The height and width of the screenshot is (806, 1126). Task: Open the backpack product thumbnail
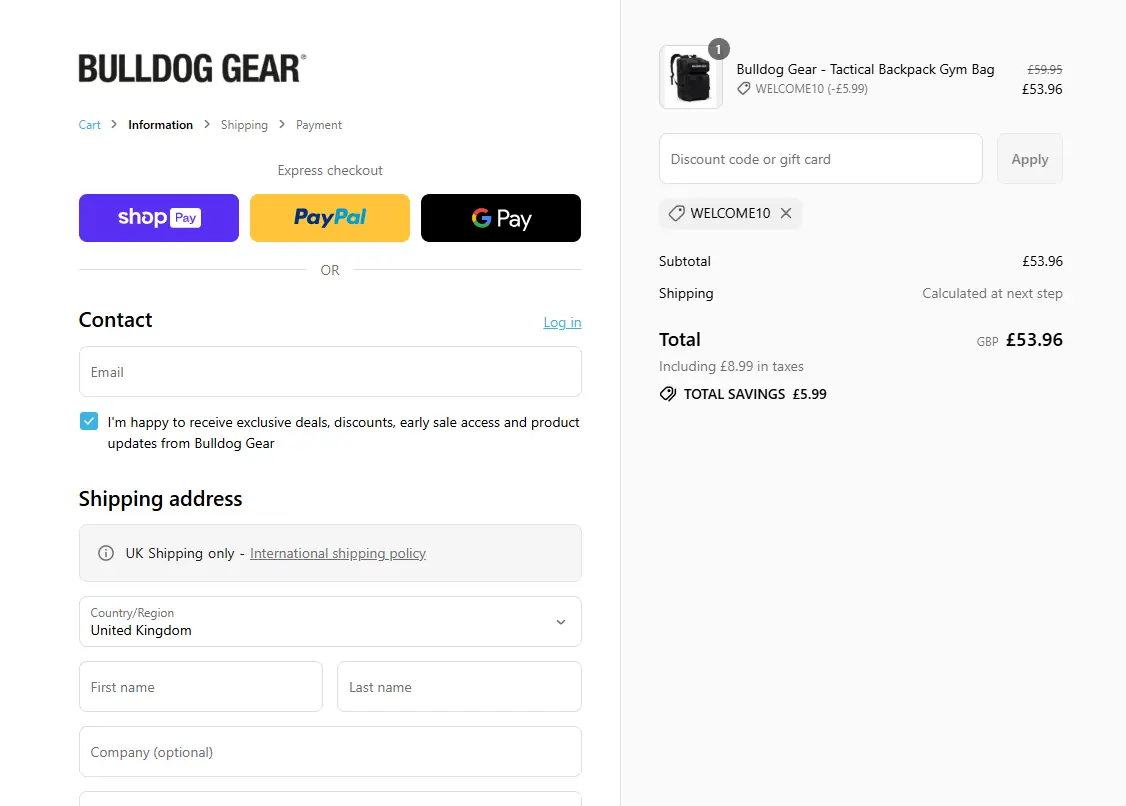point(690,77)
